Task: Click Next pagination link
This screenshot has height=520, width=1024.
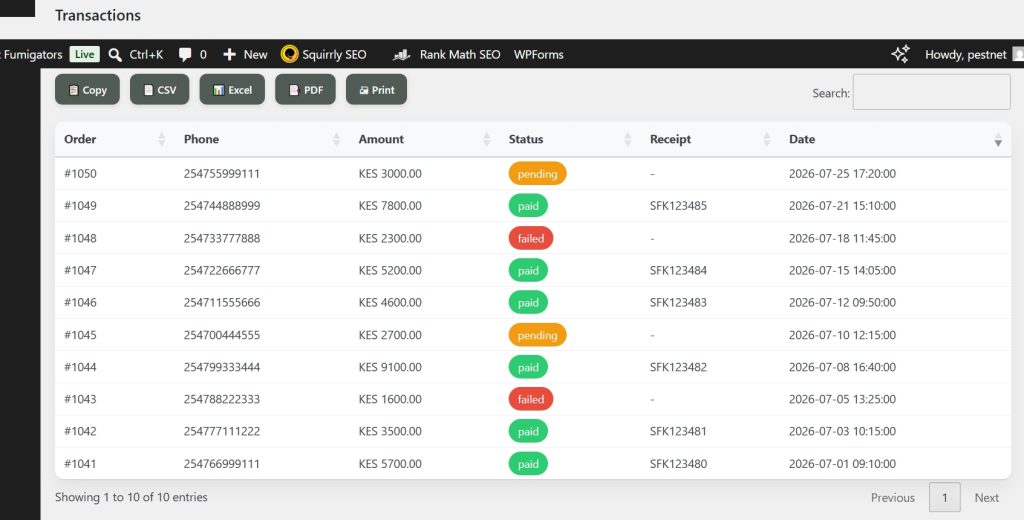Action: (986, 498)
